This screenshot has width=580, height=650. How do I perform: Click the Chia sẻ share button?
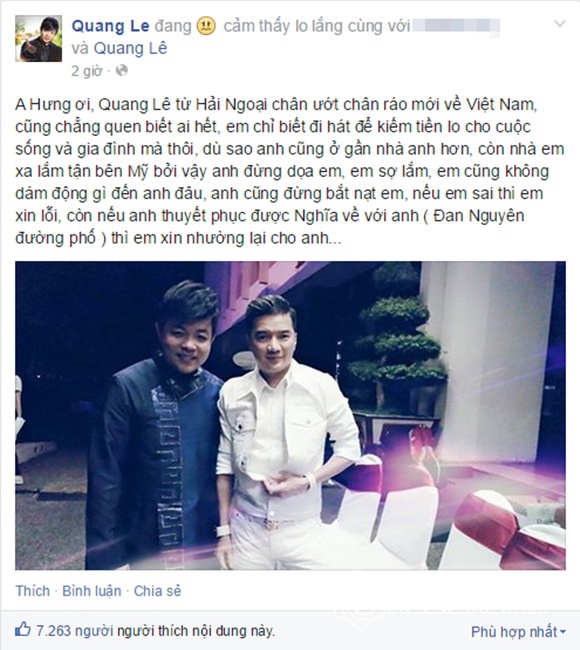click(x=157, y=591)
